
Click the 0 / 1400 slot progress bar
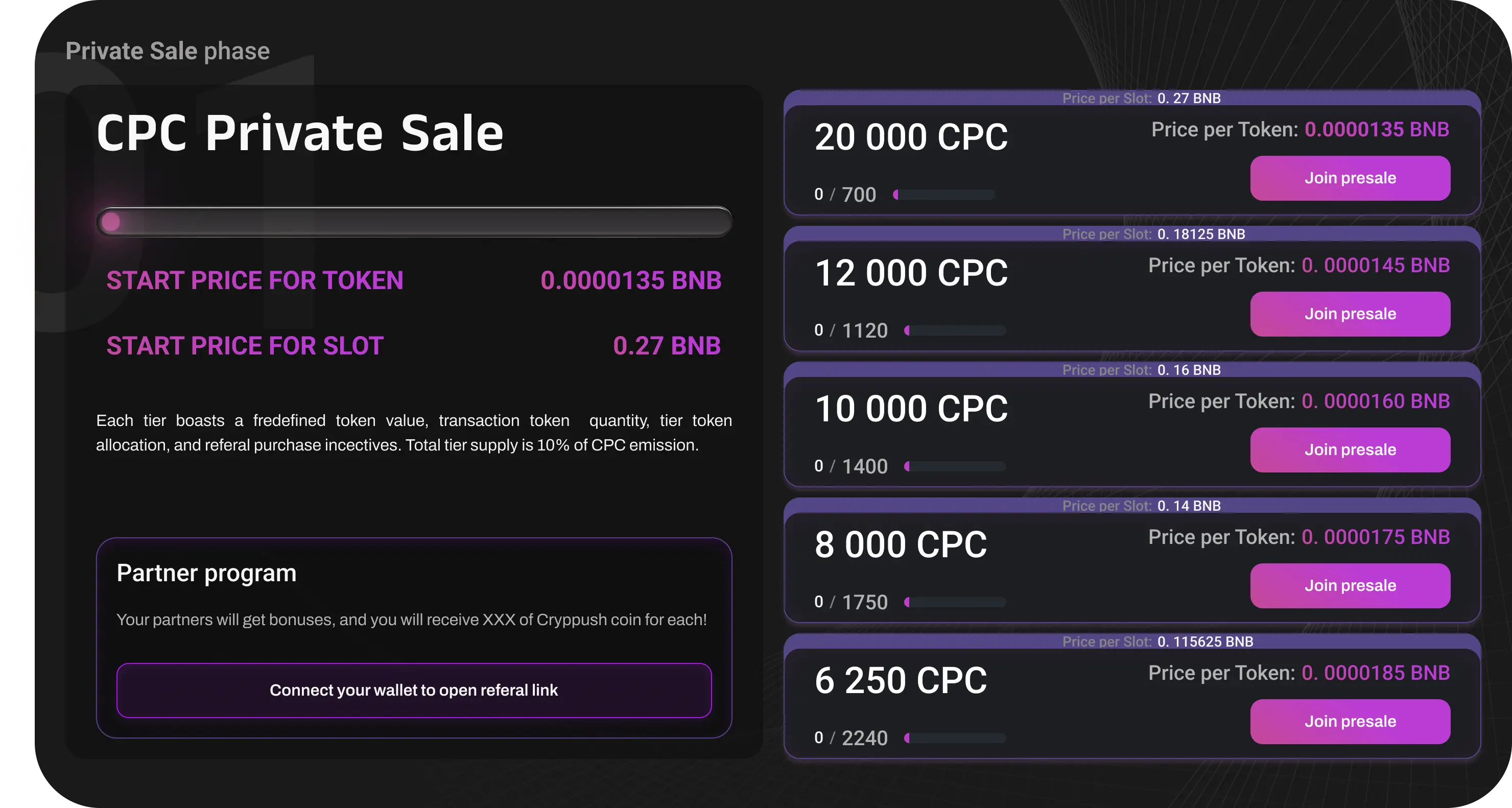955,466
